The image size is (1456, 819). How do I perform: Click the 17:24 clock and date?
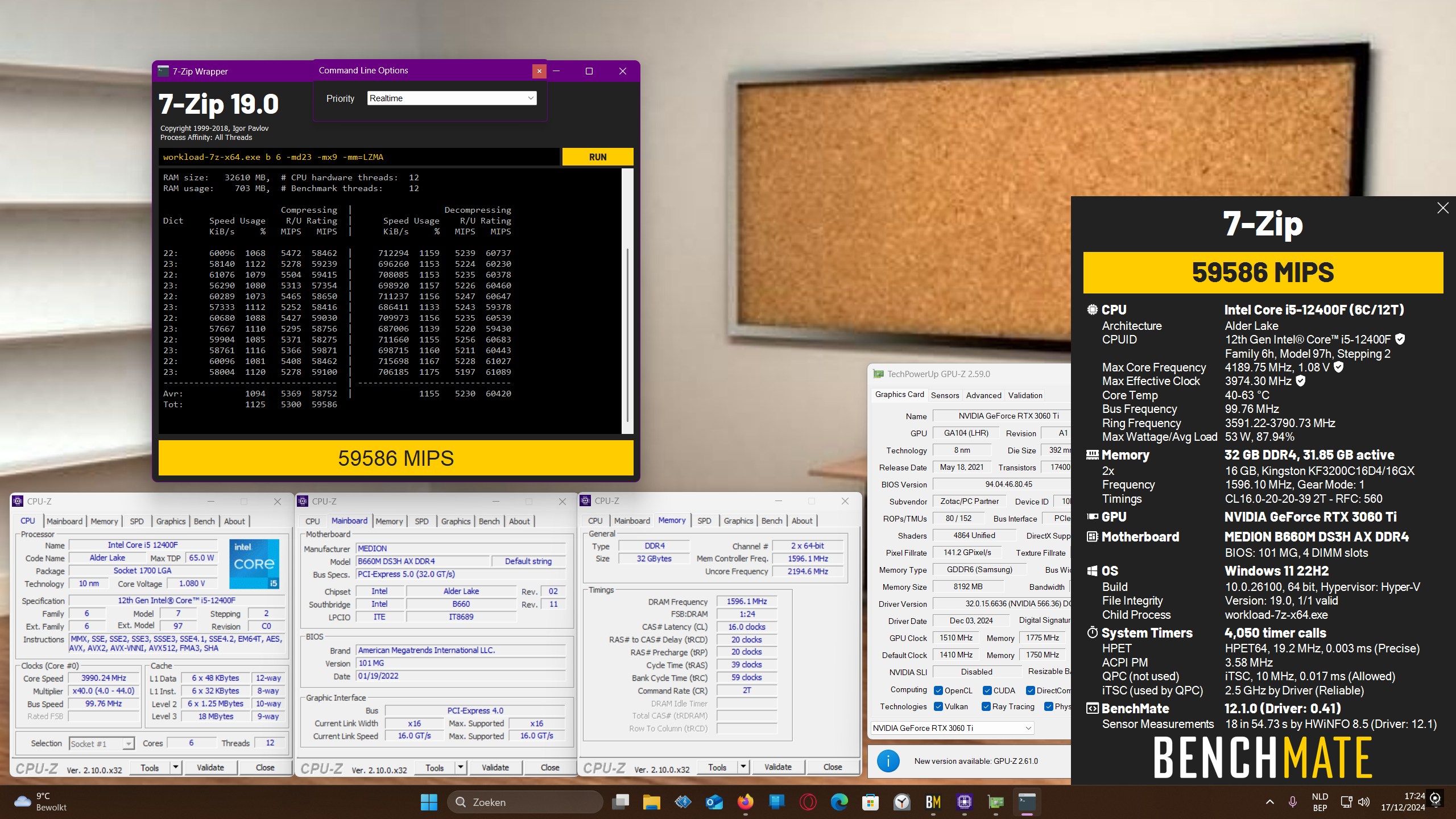(1403, 802)
